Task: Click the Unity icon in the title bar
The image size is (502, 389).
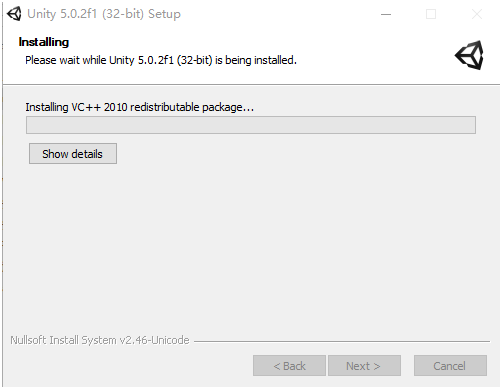Action: point(14,14)
